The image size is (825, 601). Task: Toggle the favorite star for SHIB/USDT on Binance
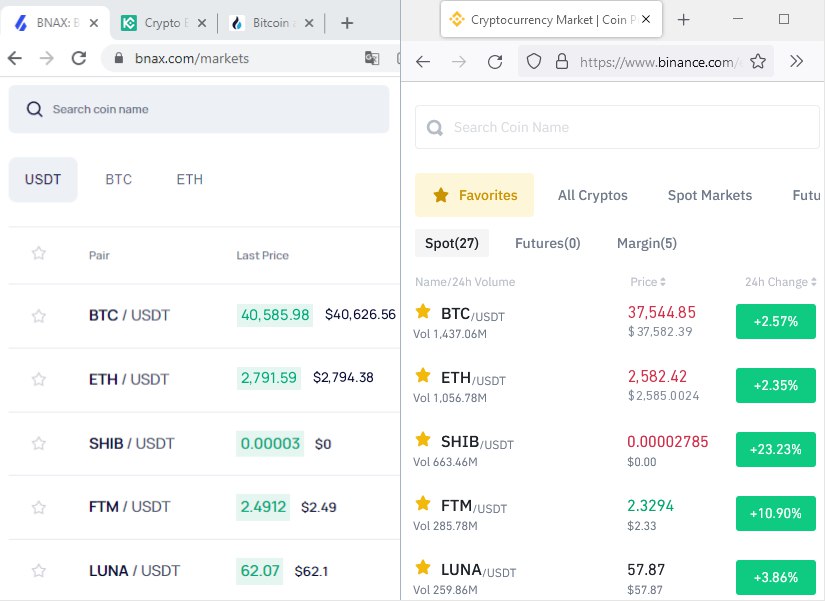click(x=423, y=439)
